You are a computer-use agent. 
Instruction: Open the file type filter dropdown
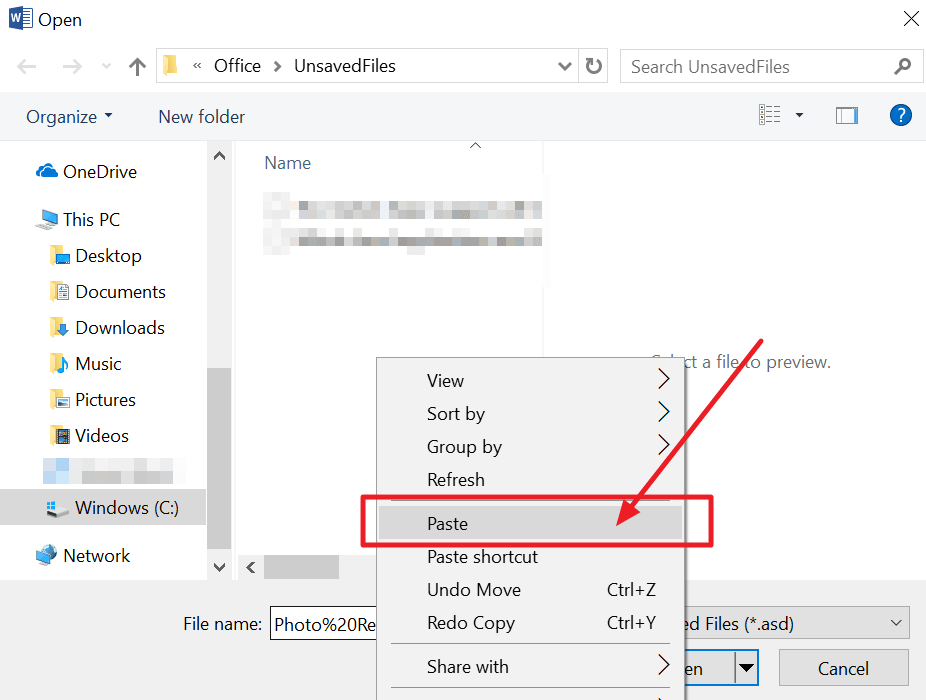(x=891, y=623)
